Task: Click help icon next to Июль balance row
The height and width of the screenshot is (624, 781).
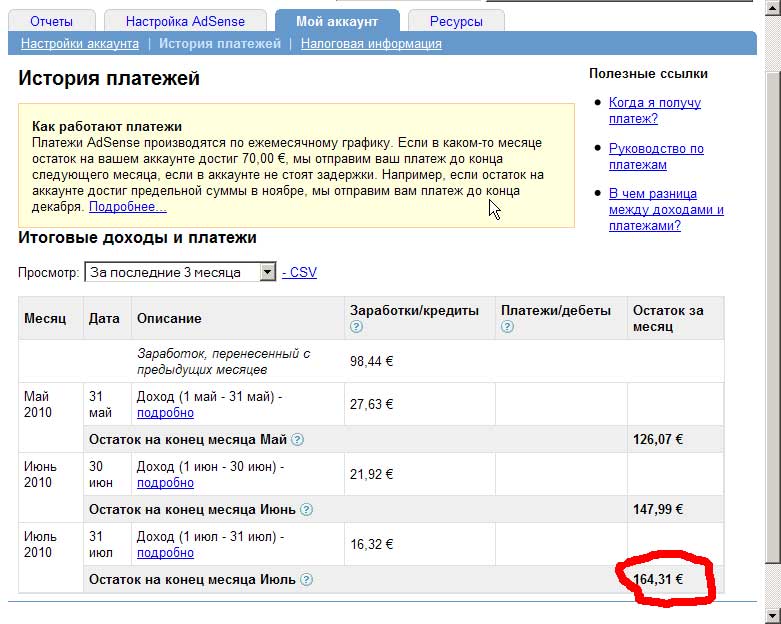Action: tap(306, 579)
